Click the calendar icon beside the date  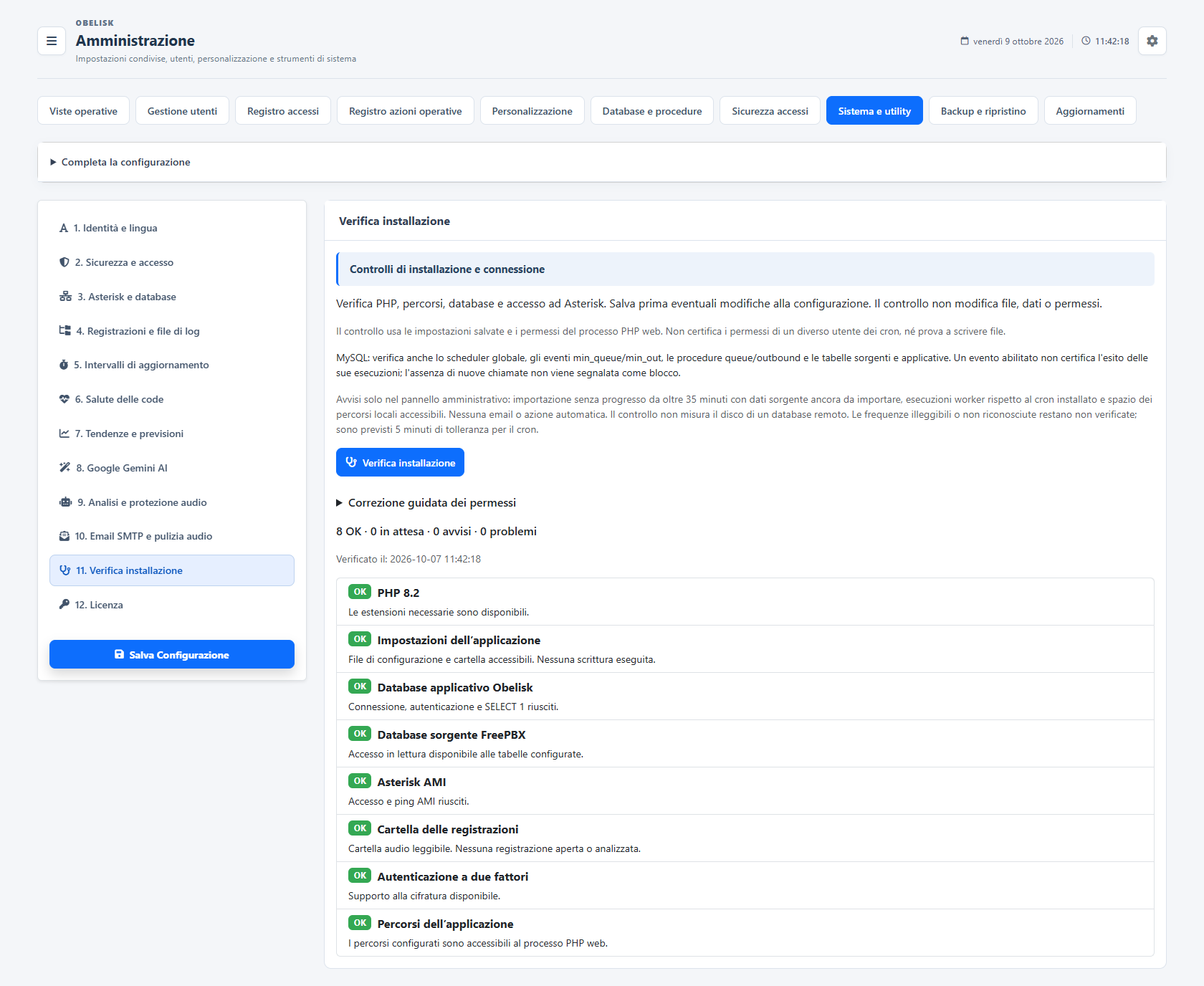coord(965,41)
